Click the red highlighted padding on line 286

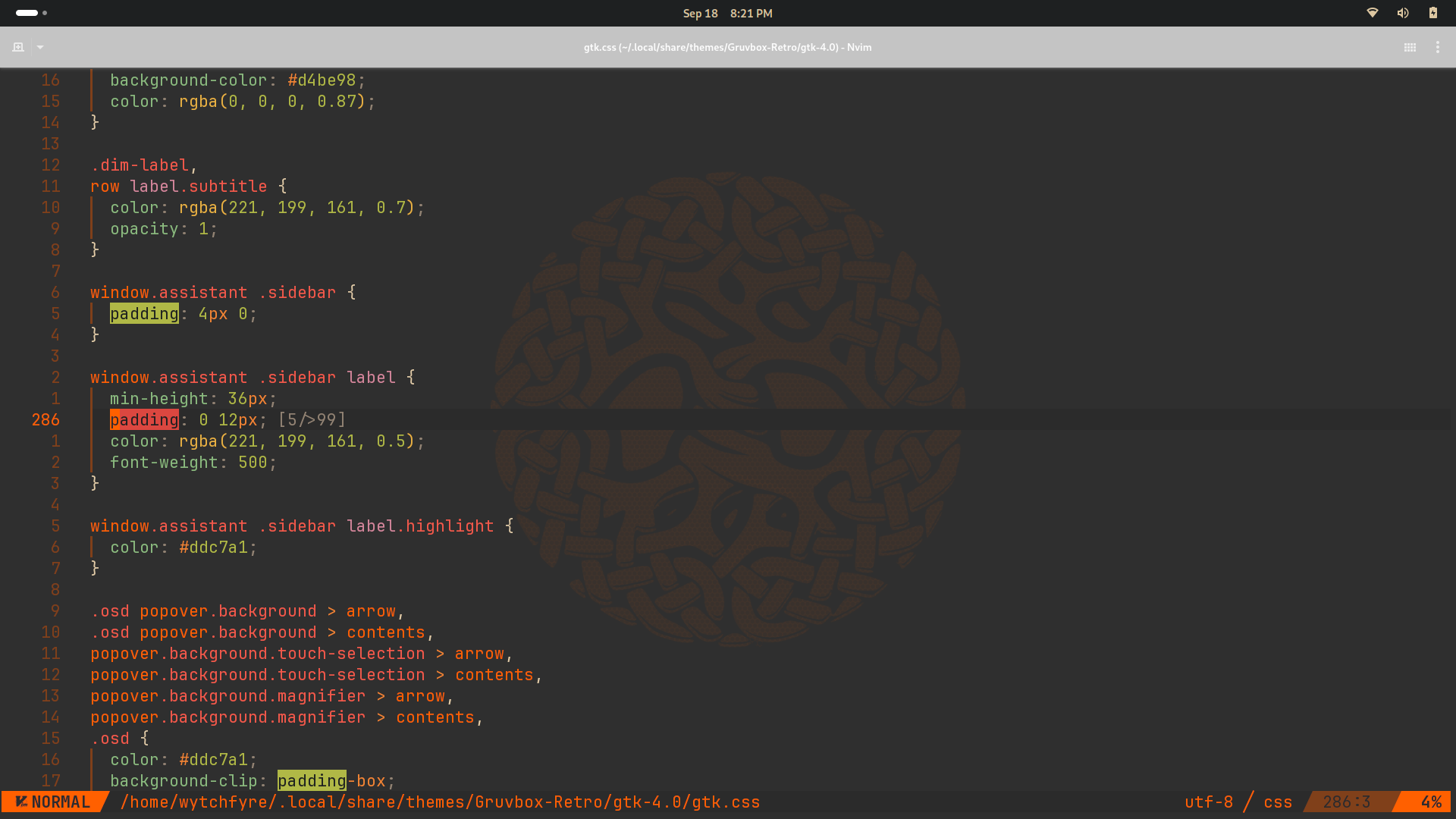[144, 420]
